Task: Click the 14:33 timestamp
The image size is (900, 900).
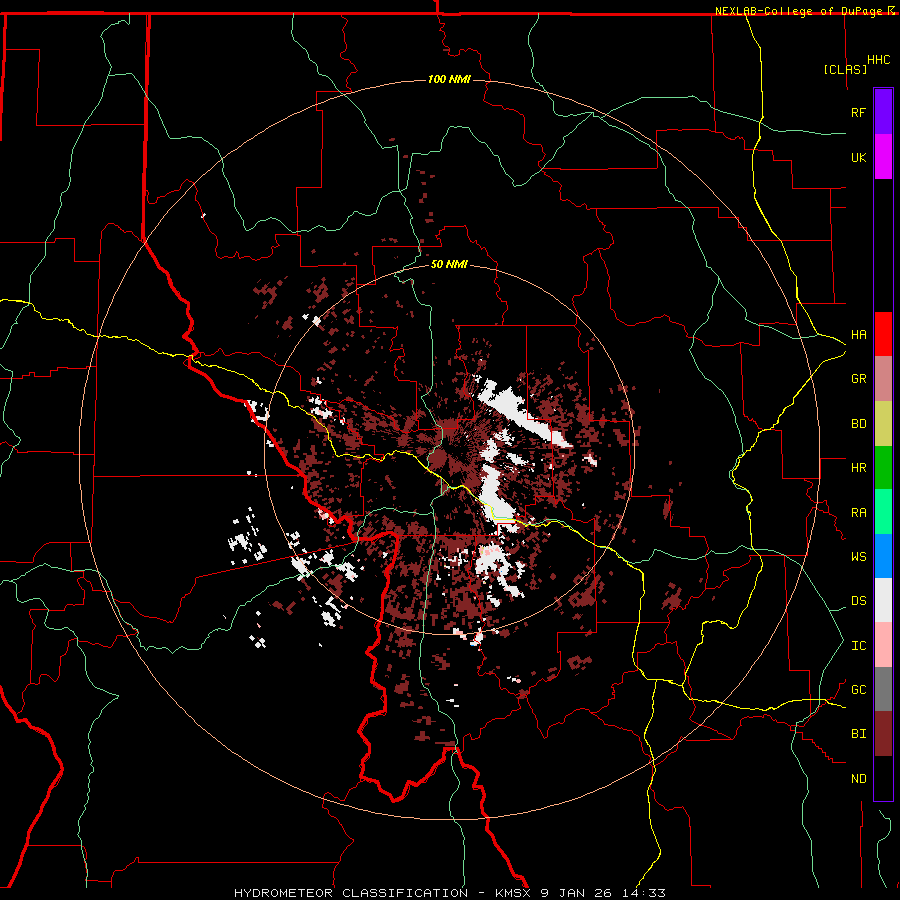Action: point(643,893)
